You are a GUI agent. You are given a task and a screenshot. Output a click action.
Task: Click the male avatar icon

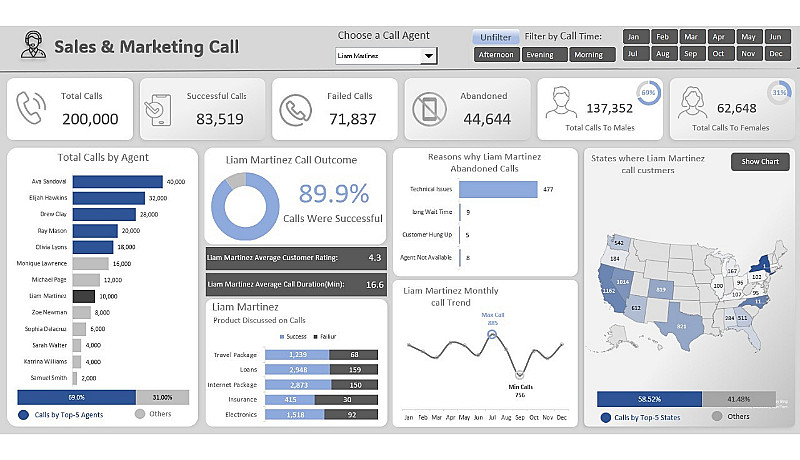click(x=561, y=103)
